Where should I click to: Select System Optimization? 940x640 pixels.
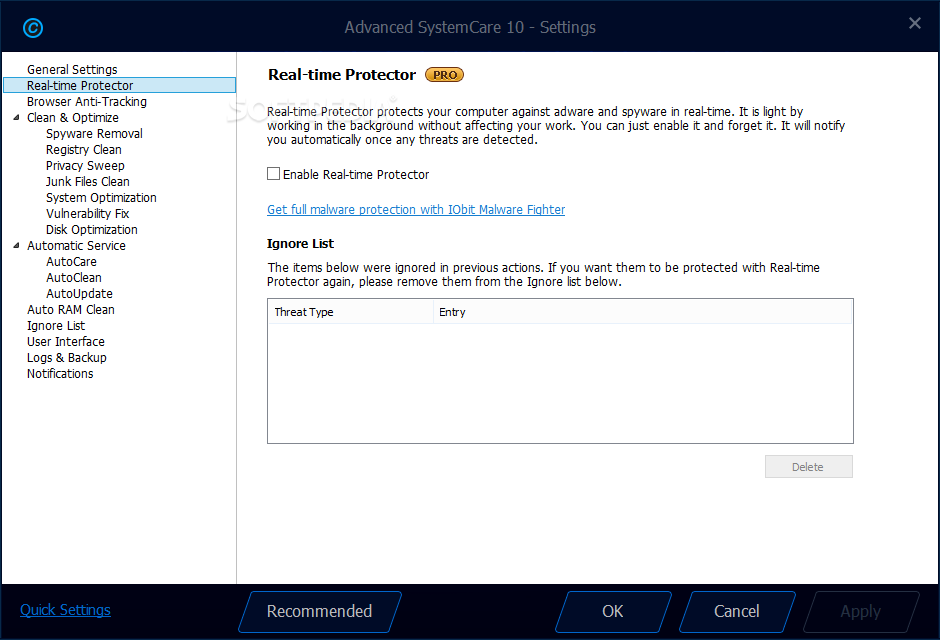[x=101, y=197]
